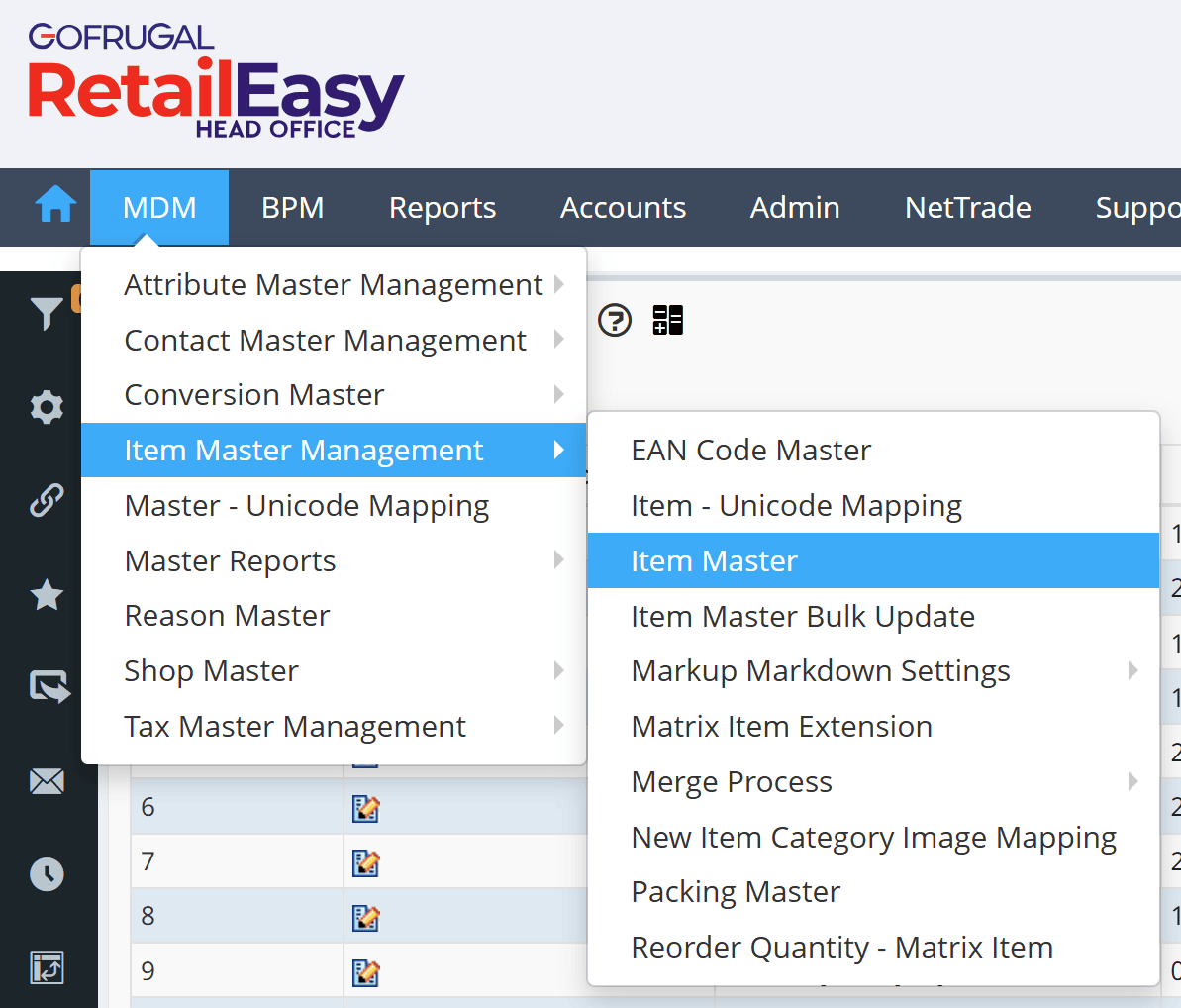
Task: Click the Home icon in navigation bar
Action: (55, 207)
